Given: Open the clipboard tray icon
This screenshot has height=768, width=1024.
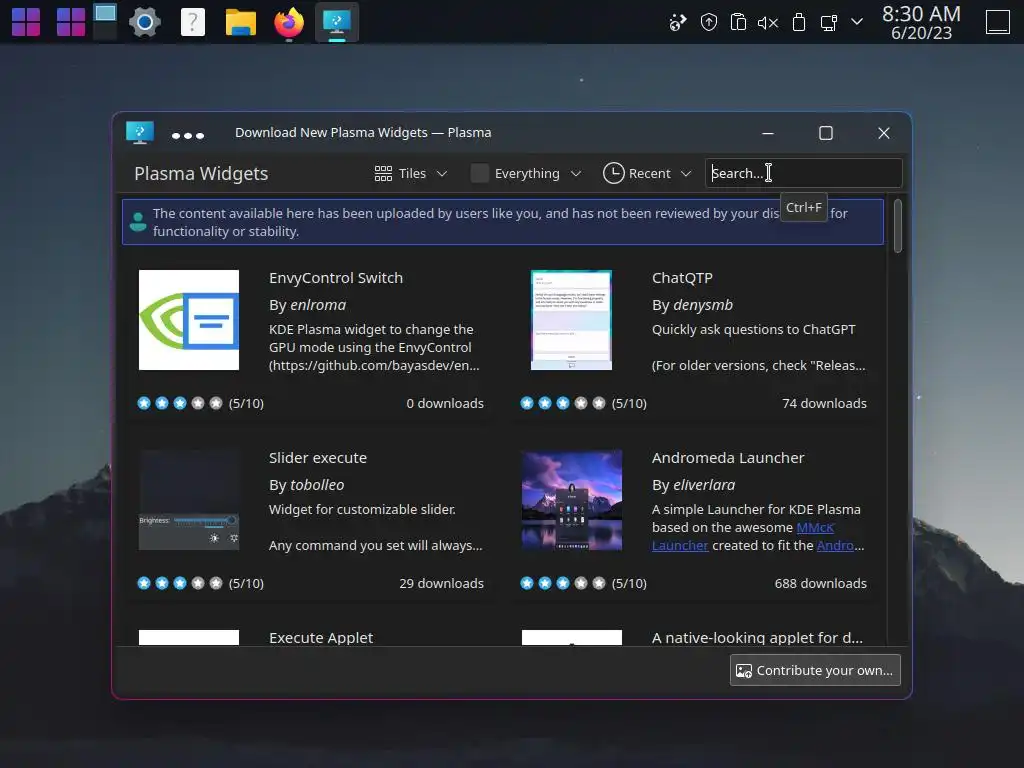Looking at the screenshot, I should click(x=738, y=23).
